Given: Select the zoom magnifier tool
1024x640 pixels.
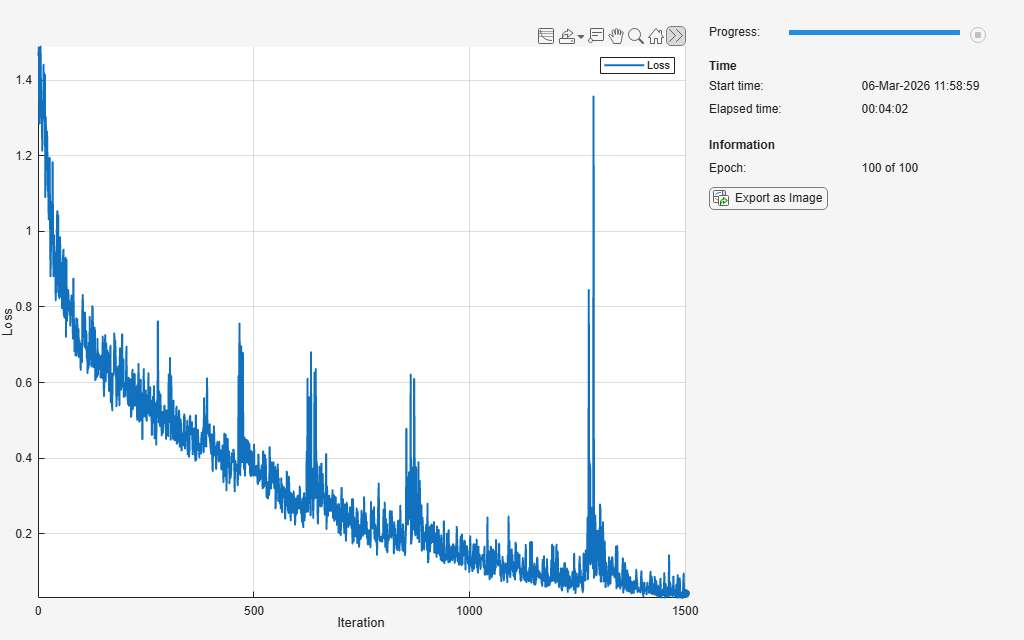Looking at the screenshot, I should [x=636, y=36].
